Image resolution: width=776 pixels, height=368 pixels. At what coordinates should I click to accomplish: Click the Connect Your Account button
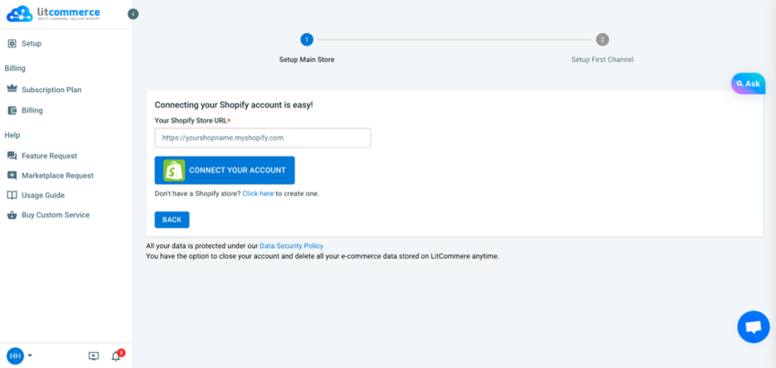click(x=225, y=170)
